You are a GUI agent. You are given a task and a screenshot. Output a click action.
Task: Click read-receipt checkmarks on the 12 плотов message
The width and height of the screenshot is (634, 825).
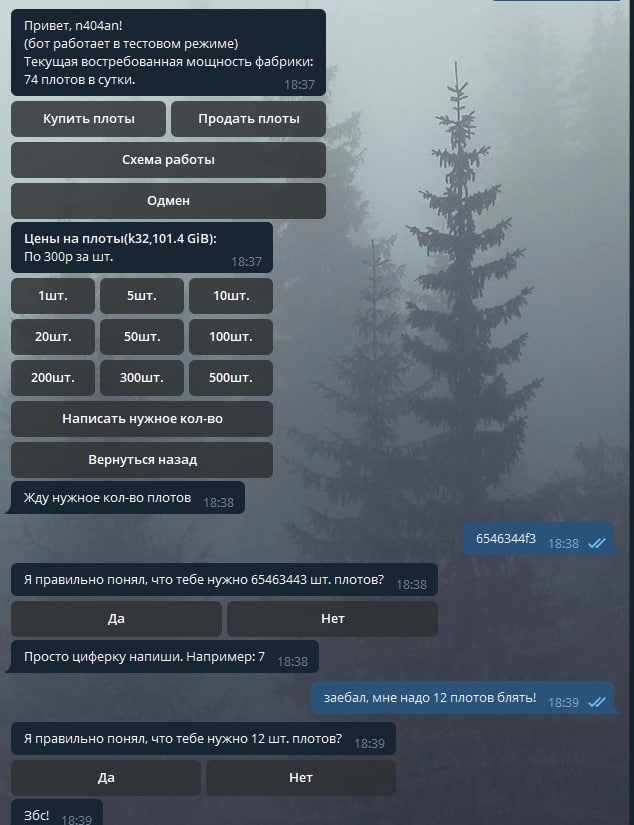pos(597,702)
